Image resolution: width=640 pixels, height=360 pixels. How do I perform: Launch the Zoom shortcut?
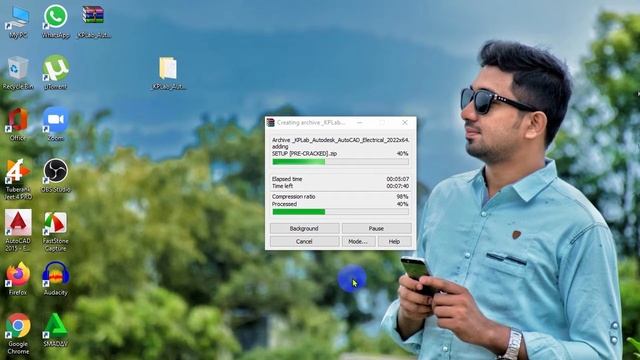[x=56, y=124]
